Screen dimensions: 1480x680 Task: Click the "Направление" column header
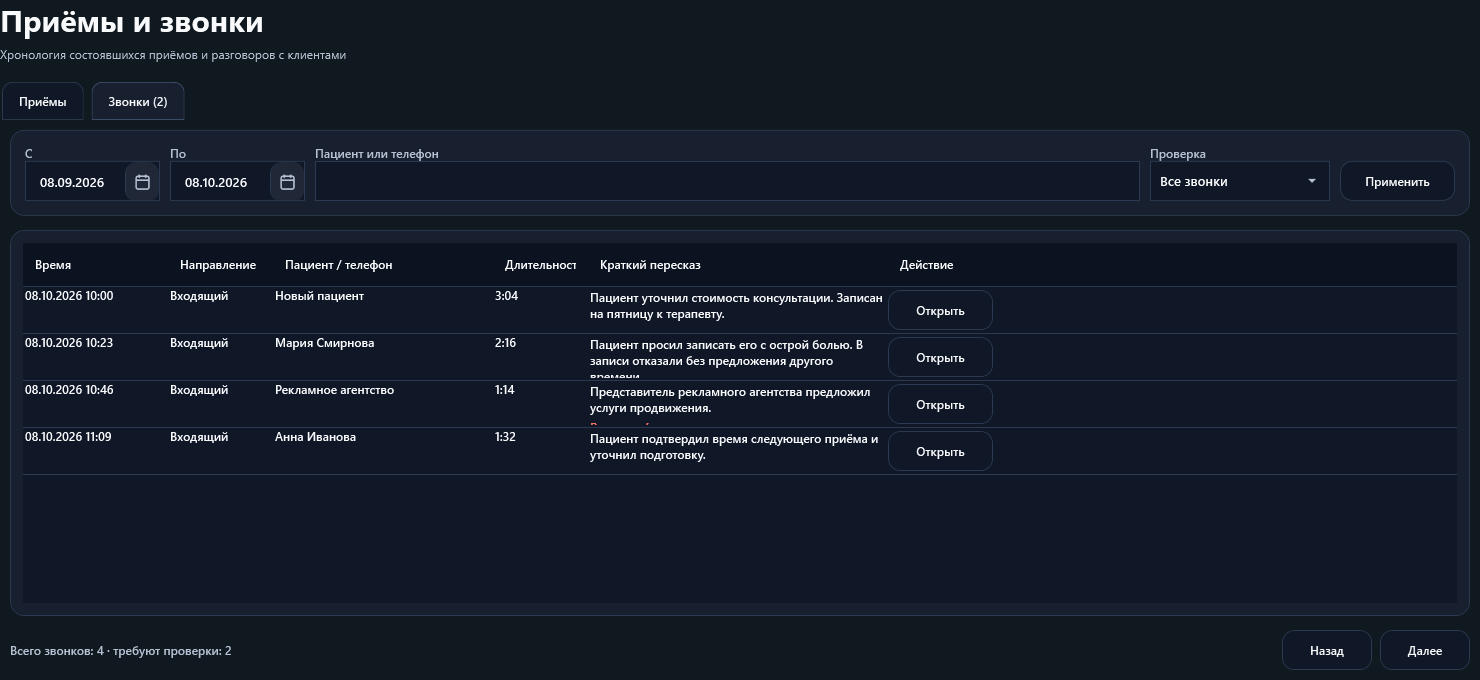(218, 265)
